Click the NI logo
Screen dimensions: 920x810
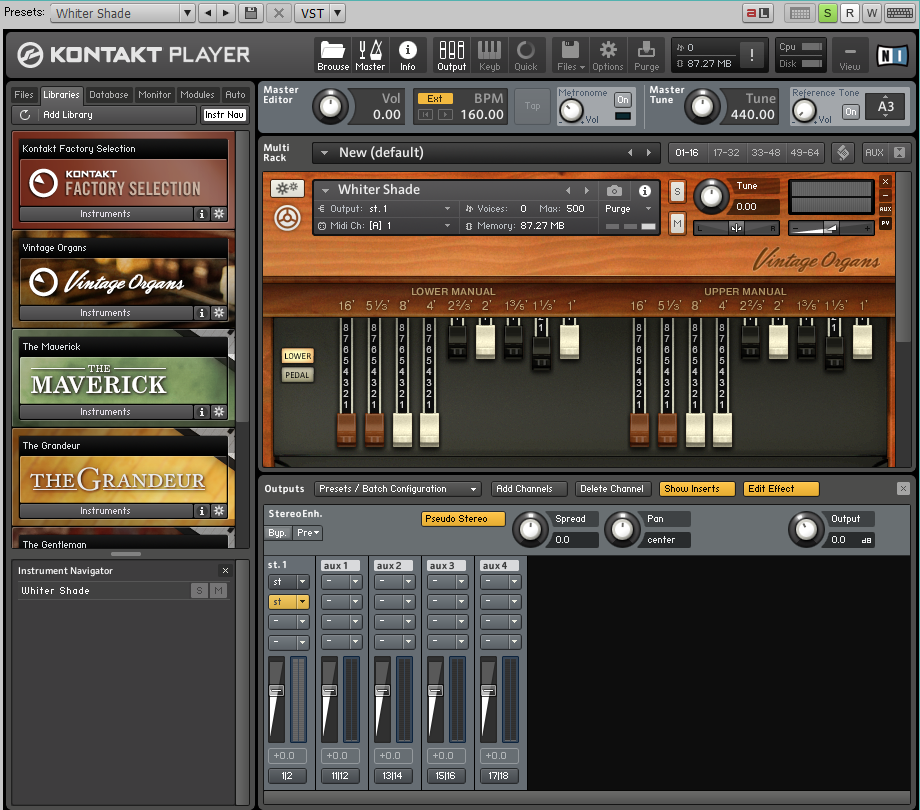tap(892, 56)
